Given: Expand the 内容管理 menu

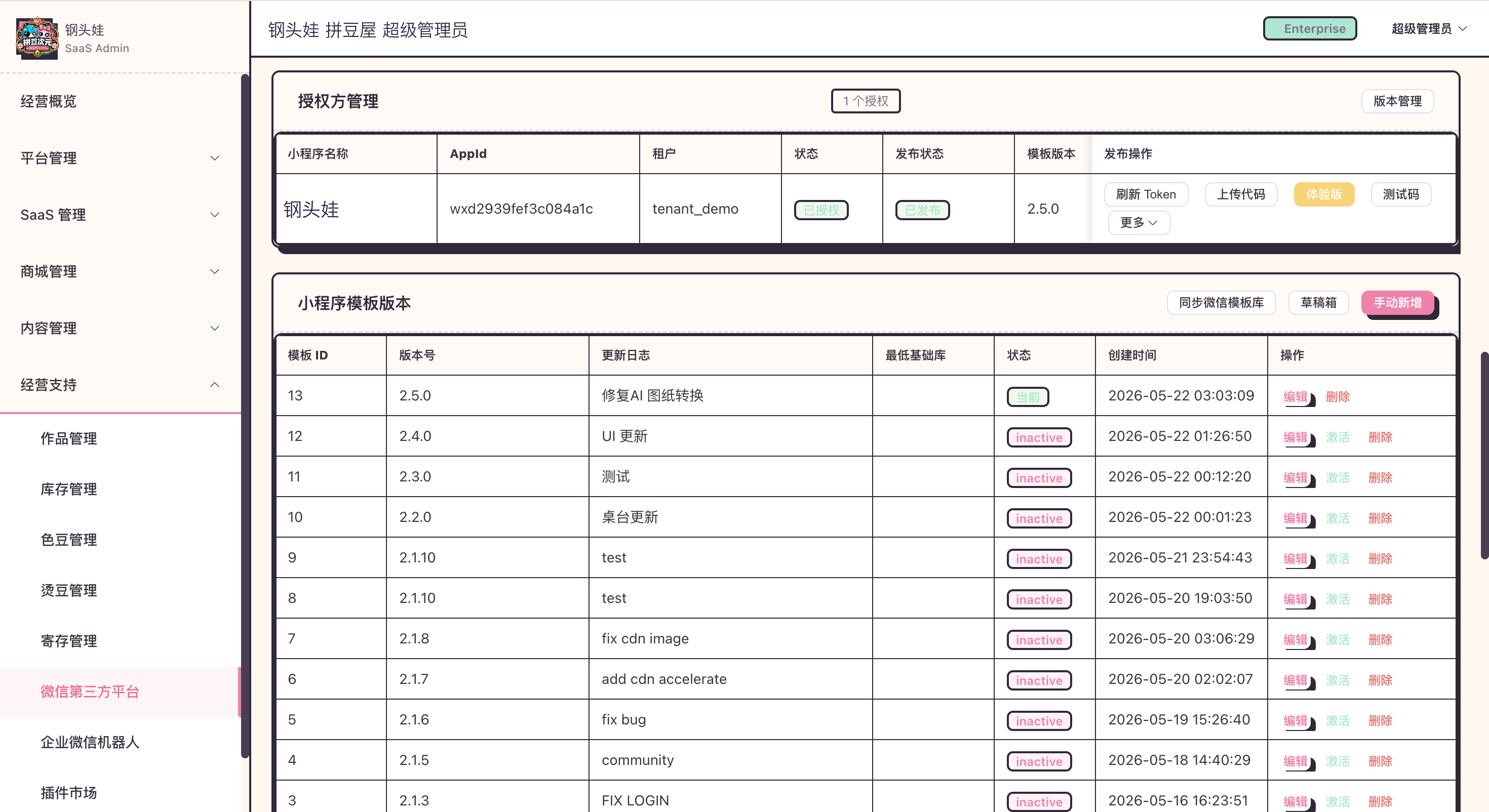Looking at the screenshot, I should coord(120,328).
